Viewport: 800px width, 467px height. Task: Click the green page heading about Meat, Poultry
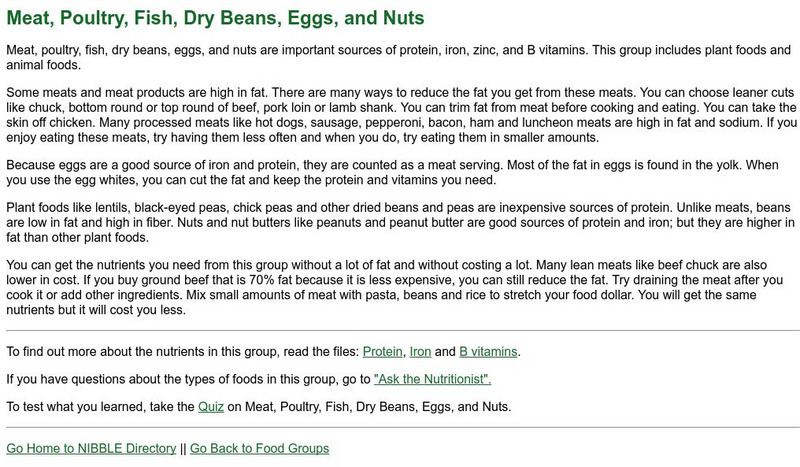tap(215, 18)
